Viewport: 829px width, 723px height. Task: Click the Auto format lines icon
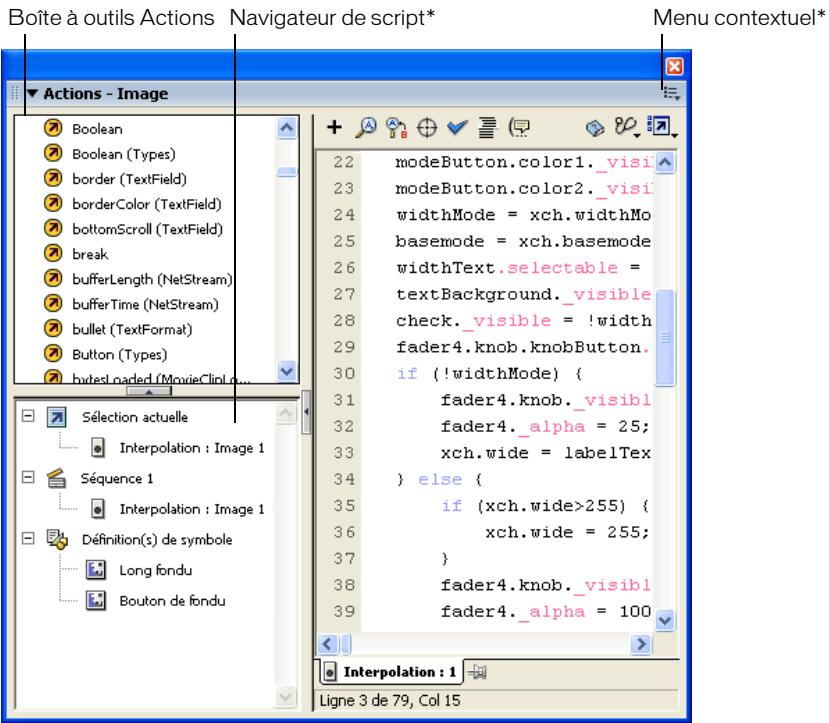487,127
